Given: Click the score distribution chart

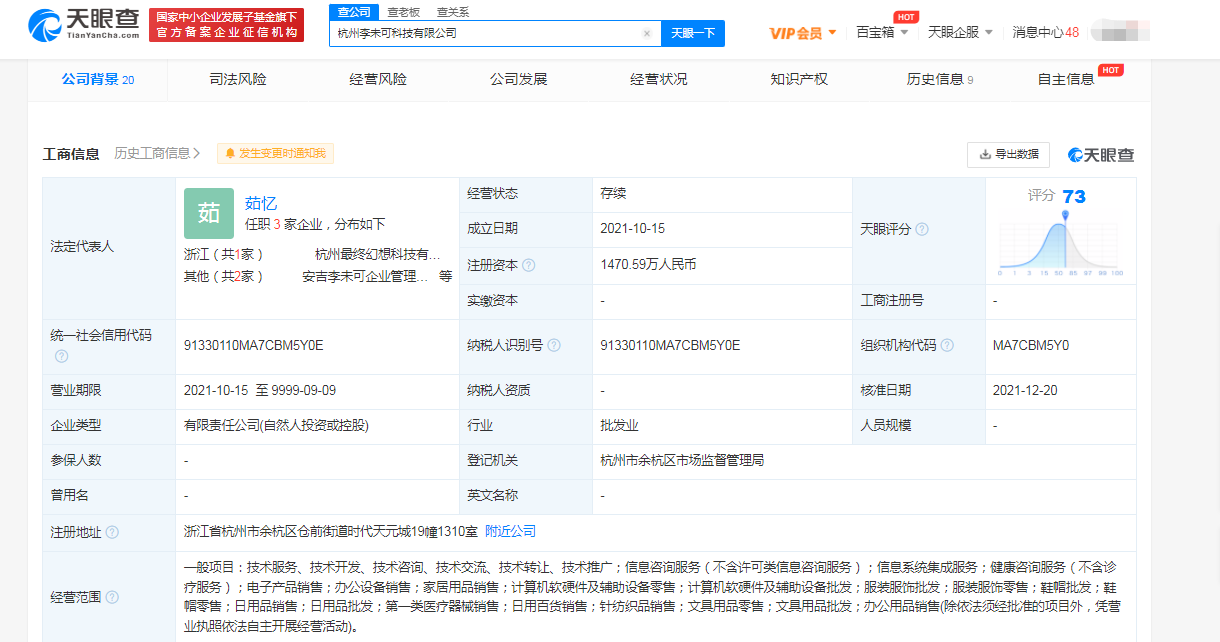Looking at the screenshot, I should point(1061,242).
